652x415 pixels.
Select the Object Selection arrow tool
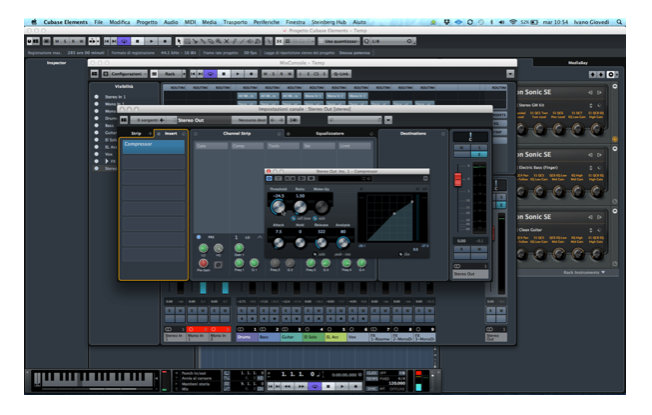point(179,41)
